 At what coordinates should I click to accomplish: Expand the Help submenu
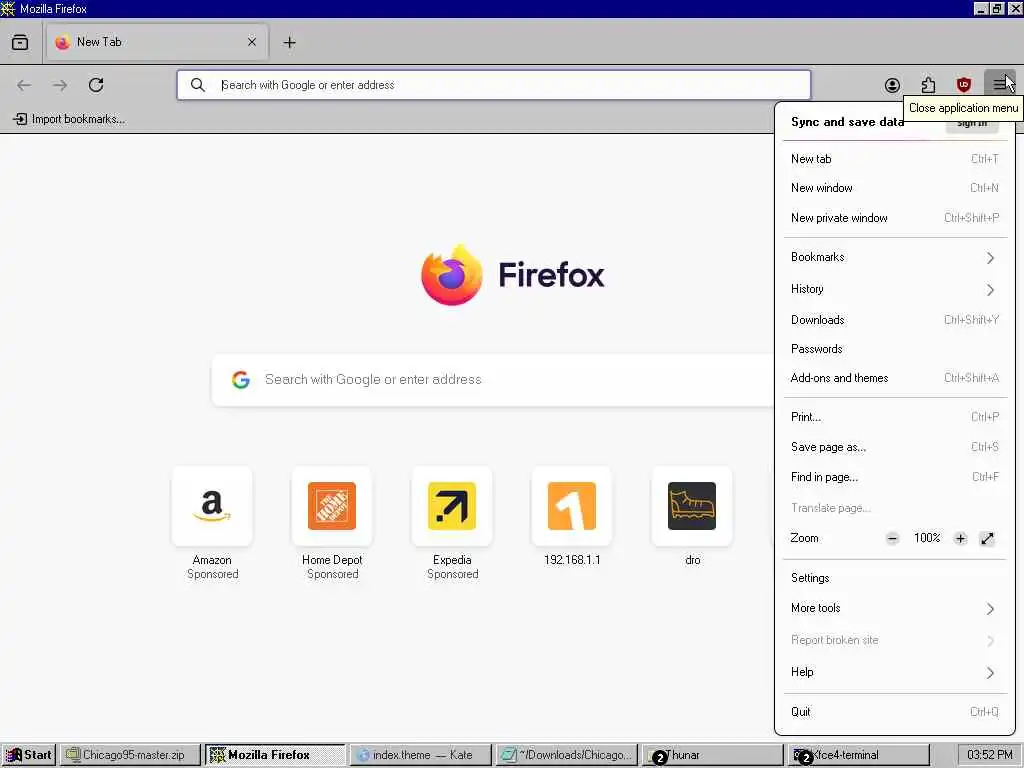pyautogui.click(x=895, y=672)
